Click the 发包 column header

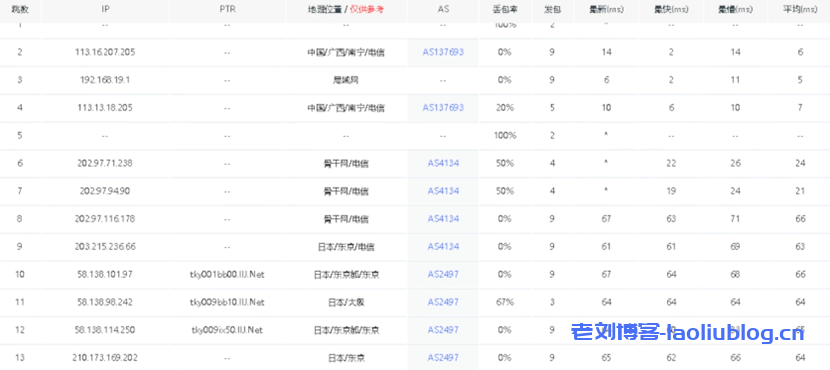[x=552, y=10]
